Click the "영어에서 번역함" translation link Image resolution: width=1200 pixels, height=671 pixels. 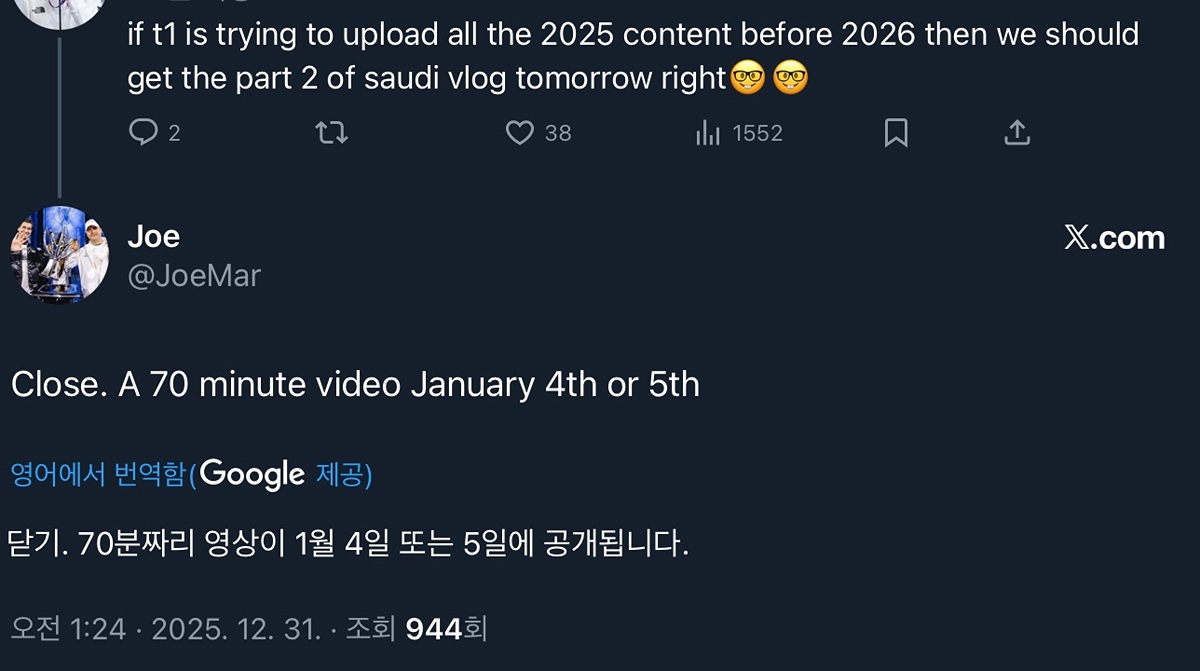[98, 474]
